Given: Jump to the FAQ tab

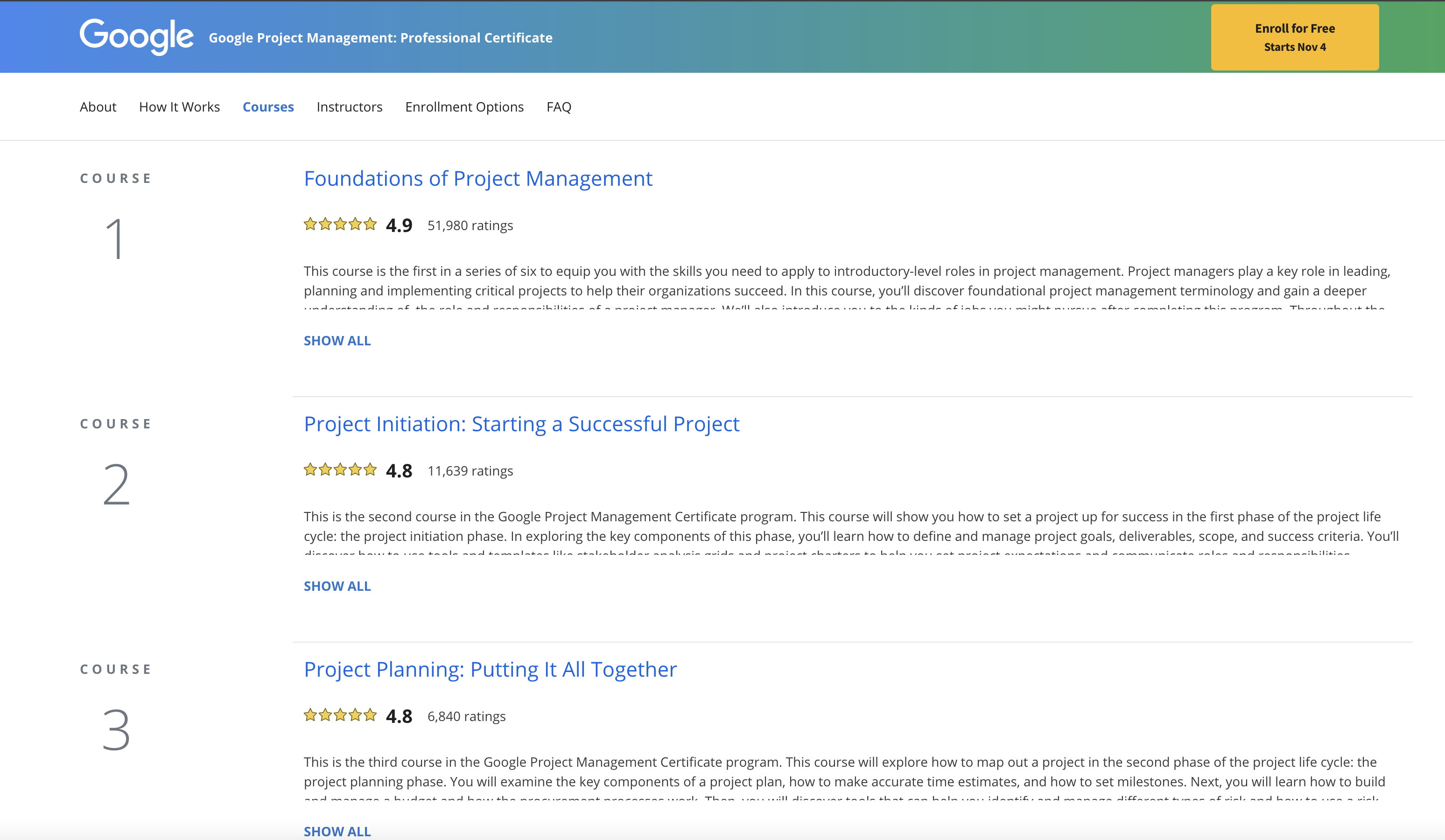Looking at the screenshot, I should (x=559, y=107).
